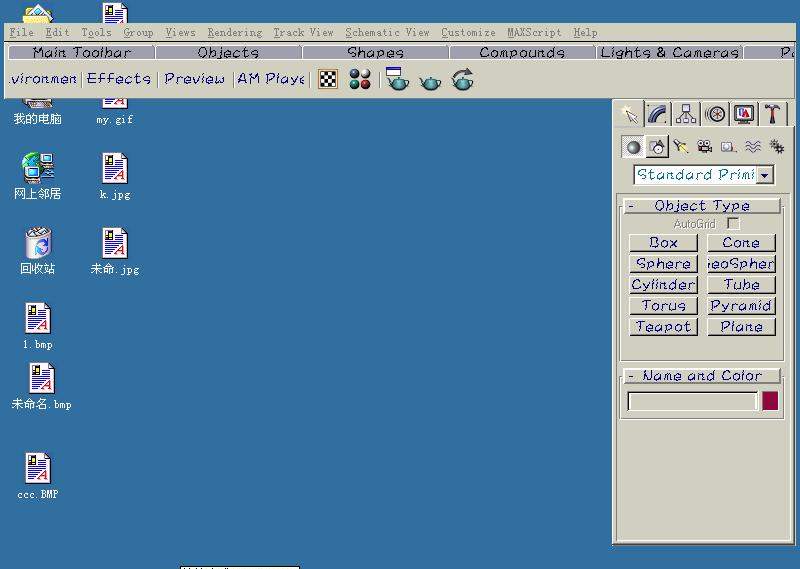Viewport: 800px width, 569px height.
Task: Click the Cylinder primitive button
Action: coord(663,285)
